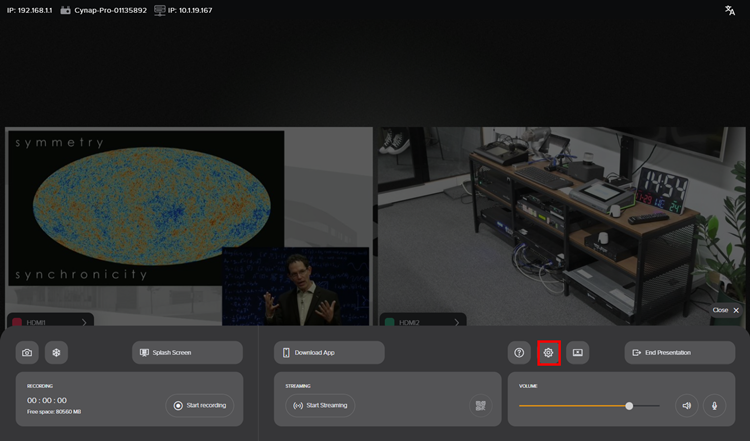Viewport: 750px width, 441px height.
Task: Close the control panel with Close
Action: click(x=726, y=310)
